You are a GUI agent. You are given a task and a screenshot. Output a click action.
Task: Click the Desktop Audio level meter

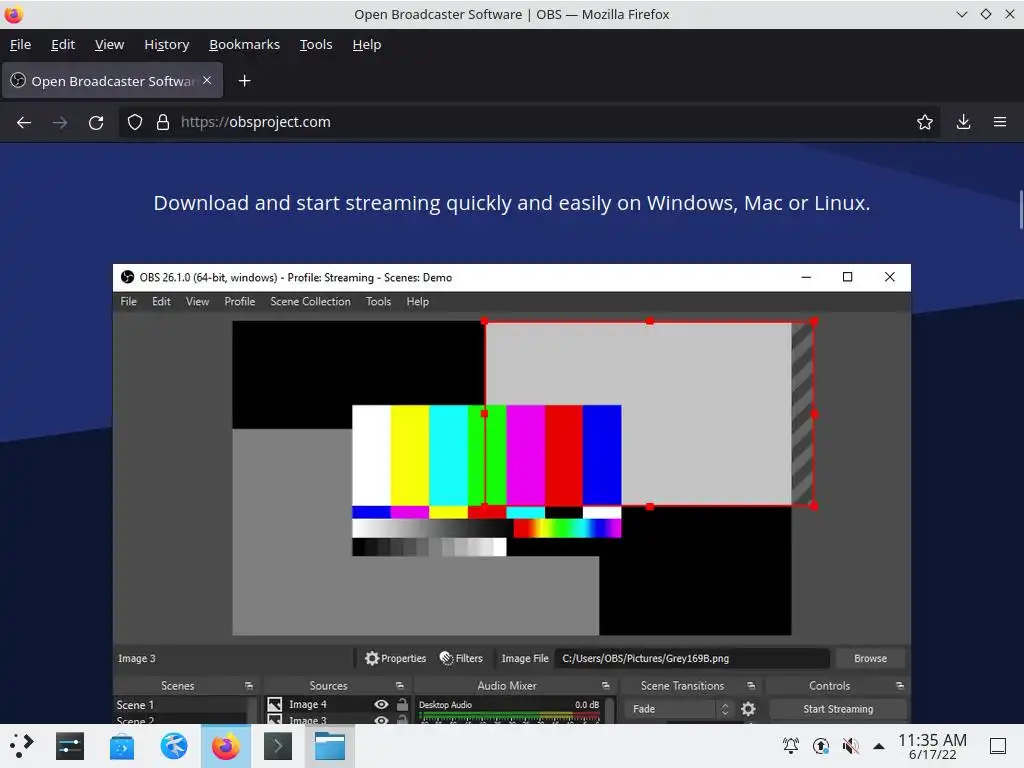pyautogui.click(x=509, y=716)
